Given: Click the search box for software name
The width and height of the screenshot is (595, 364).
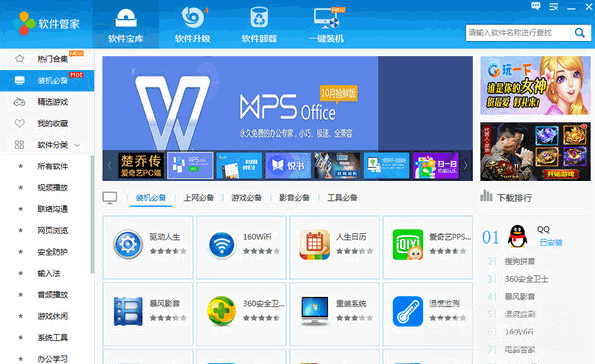Looking at the screenshot, I should [x=518, y=33].
